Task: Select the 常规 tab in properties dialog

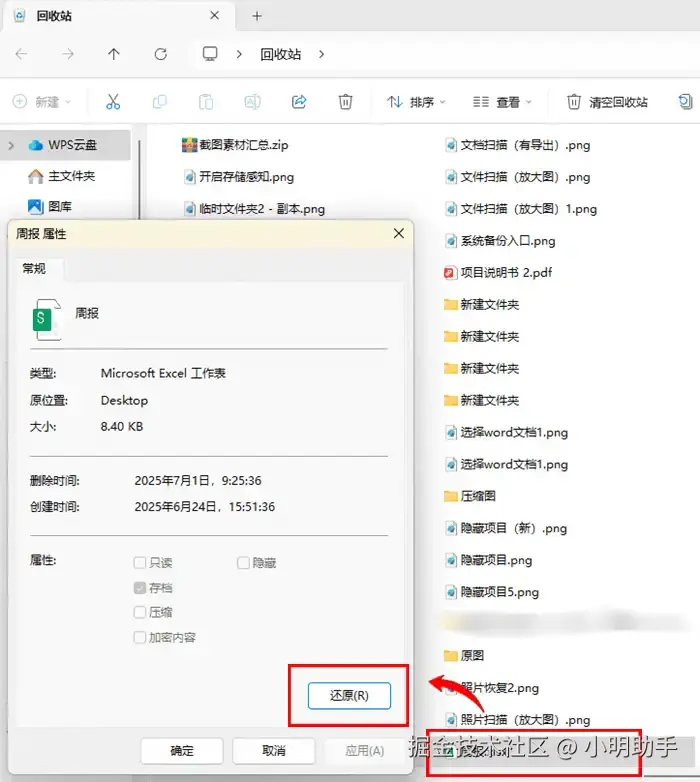Action: pyautogui.click(x=34, y=269)
